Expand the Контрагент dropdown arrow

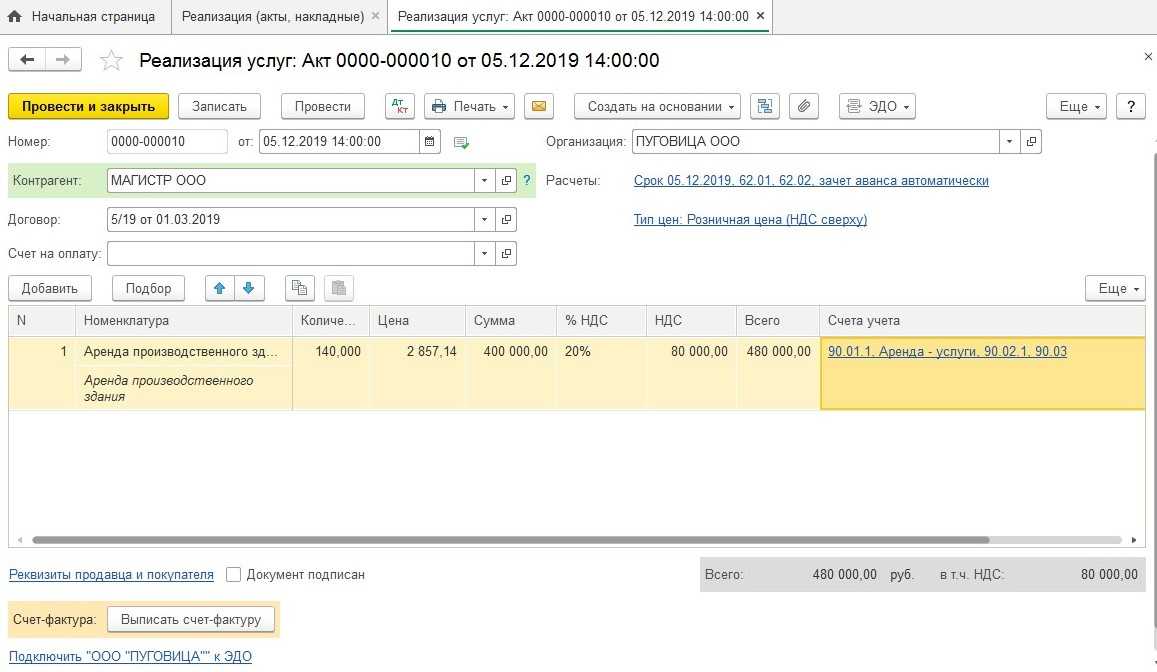[484, 181]
